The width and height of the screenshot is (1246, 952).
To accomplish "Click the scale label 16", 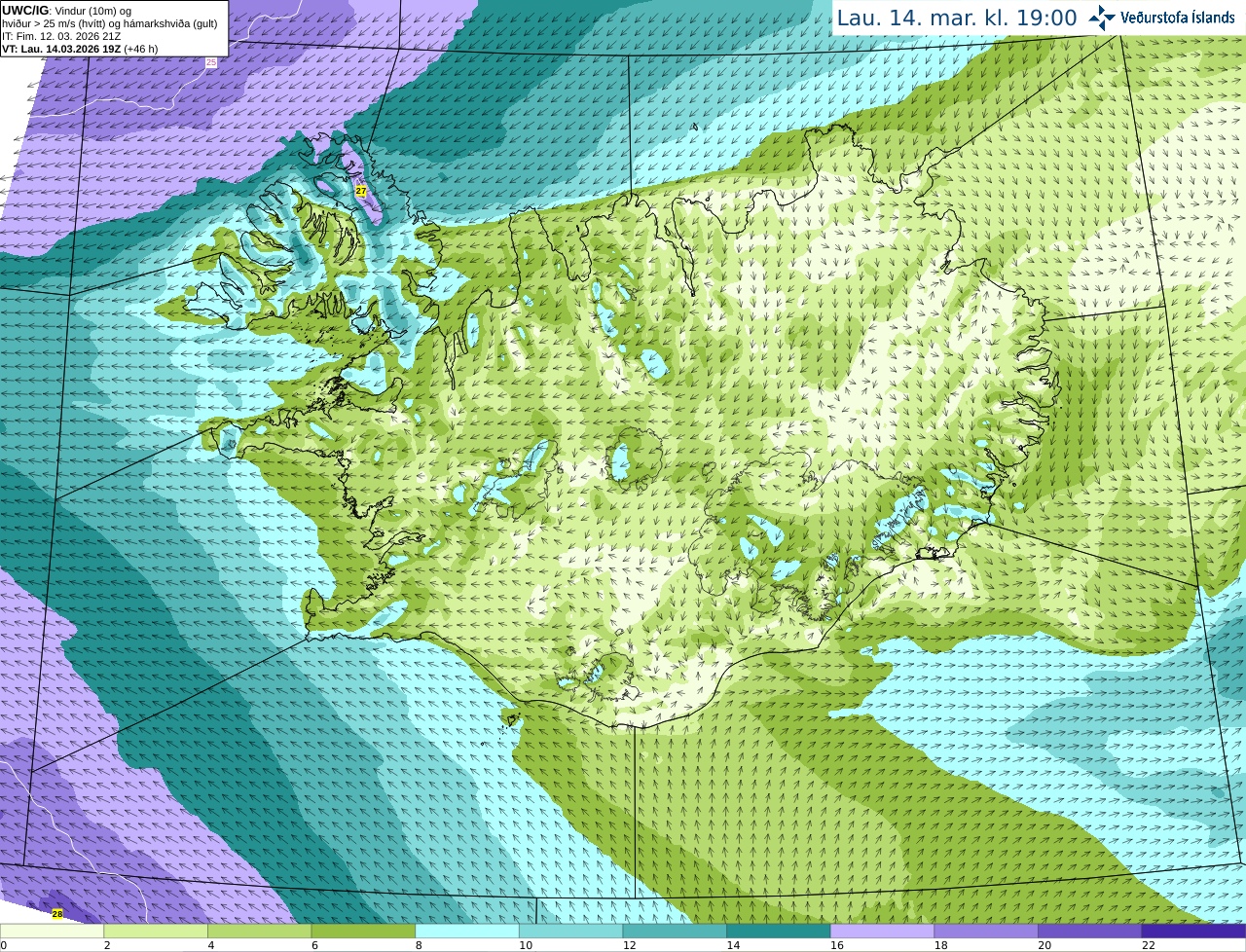I will point(837,945).
